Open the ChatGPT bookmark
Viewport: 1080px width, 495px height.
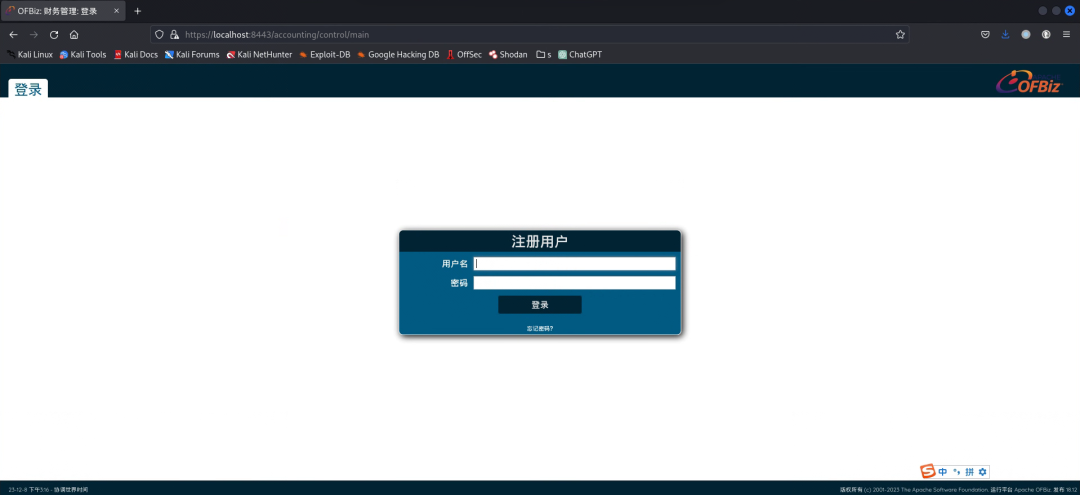[580, 54]
